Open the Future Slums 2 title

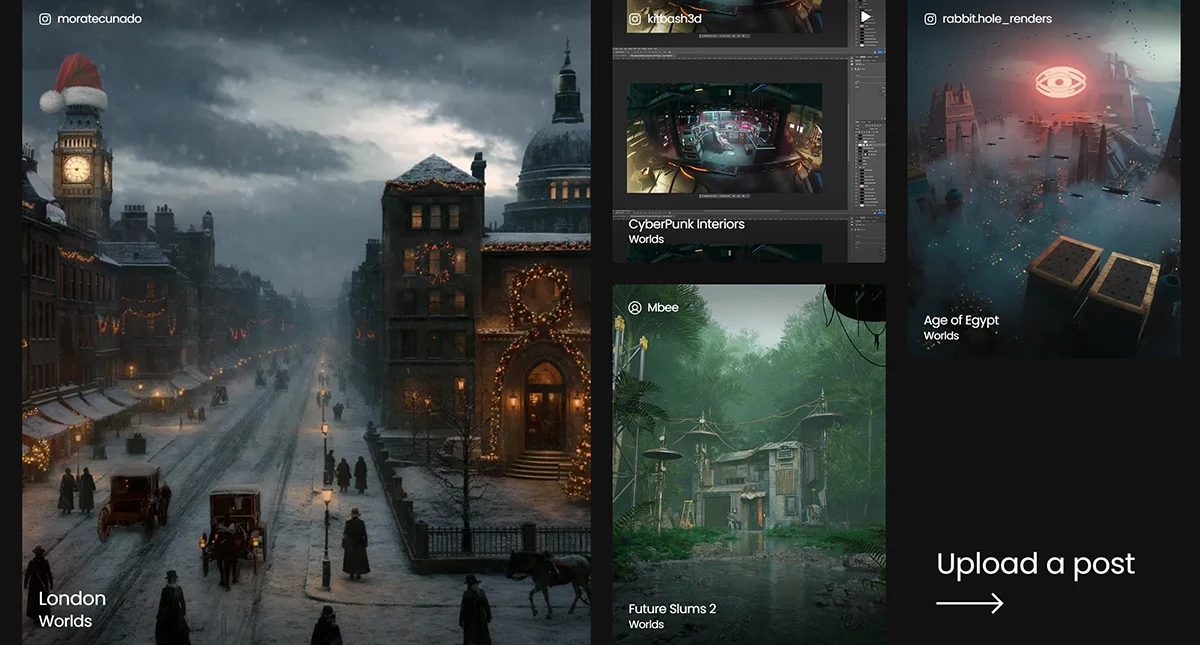coord(672,609)
